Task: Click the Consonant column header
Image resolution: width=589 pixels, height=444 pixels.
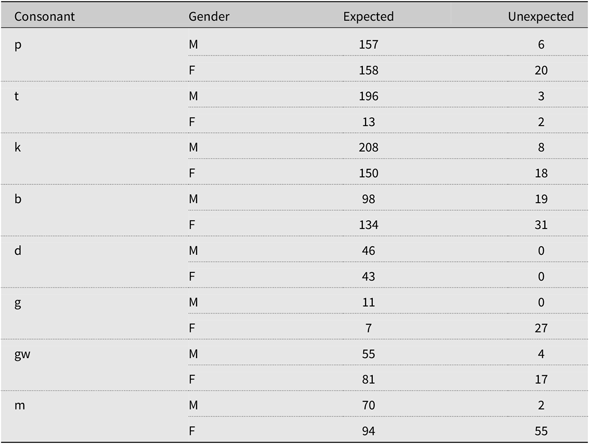Action: pos(44,17)
